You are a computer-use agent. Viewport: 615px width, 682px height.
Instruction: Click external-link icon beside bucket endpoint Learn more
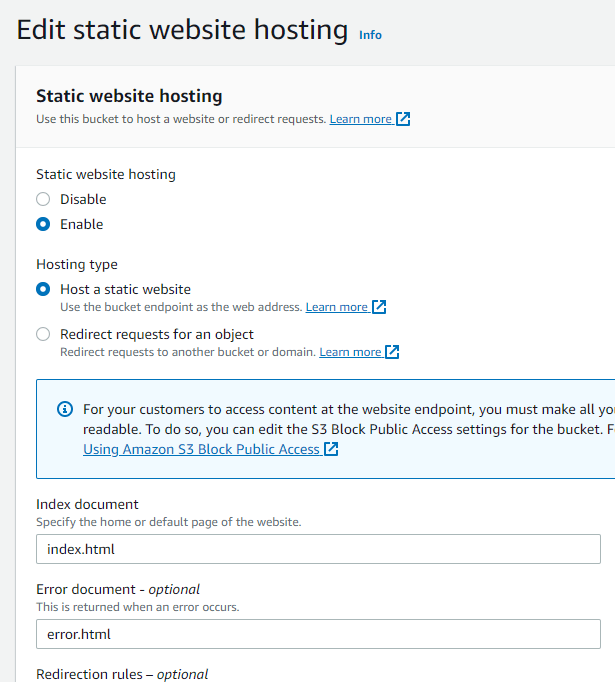pos(379,307)
